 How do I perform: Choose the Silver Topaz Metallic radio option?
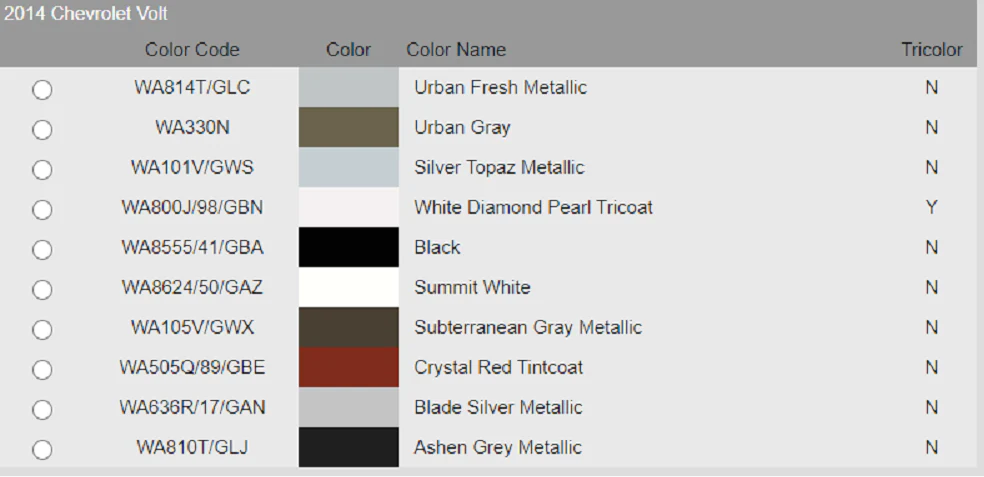click(42, 170)
